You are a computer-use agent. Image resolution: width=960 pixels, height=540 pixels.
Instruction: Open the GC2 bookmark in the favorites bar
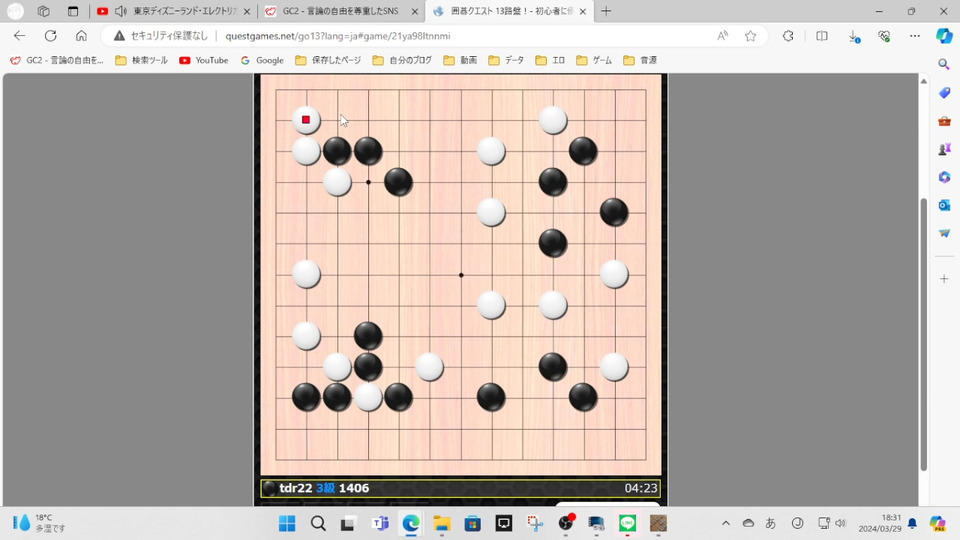pos(57,60)
